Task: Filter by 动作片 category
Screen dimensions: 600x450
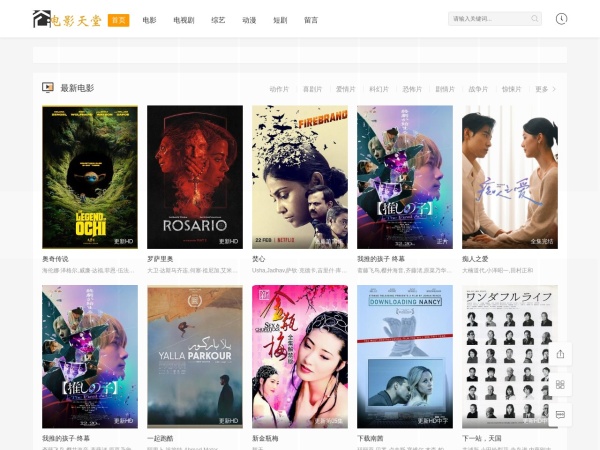Action: pos(279,89)
